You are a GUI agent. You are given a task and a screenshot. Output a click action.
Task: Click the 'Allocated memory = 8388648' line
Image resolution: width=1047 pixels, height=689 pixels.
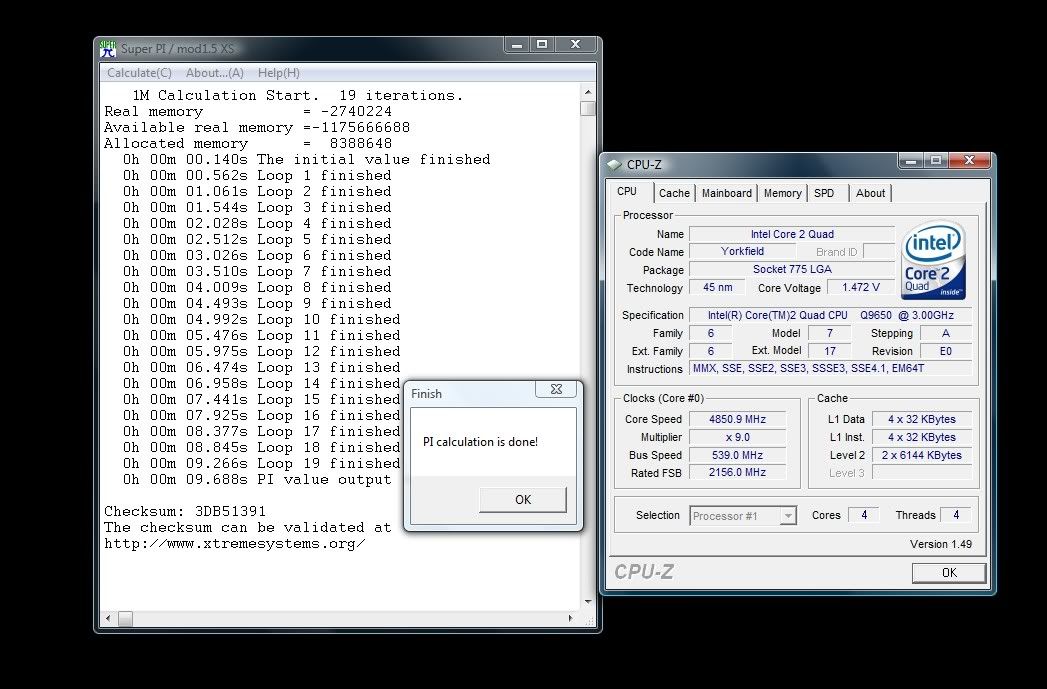tap(248, 143)
